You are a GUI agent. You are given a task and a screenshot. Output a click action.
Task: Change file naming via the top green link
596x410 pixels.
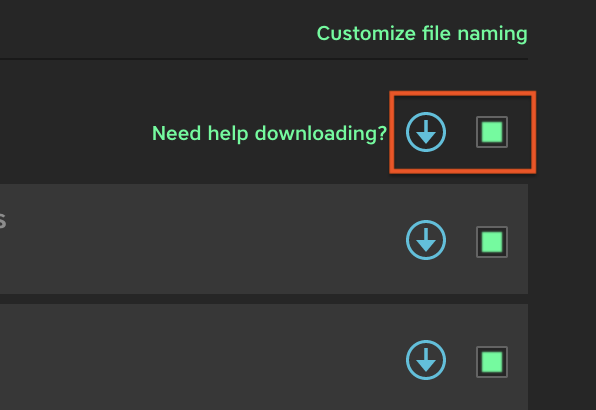pyautogui.click(x=422, y=34)
